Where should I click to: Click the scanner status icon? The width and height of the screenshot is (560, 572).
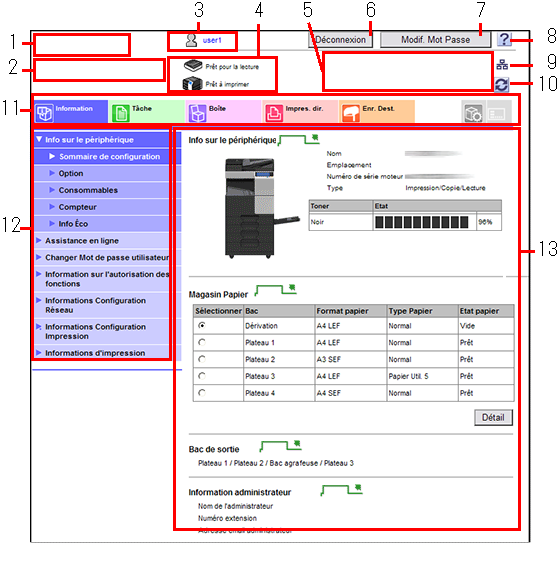pyautogui.click(x=193, y=66)
